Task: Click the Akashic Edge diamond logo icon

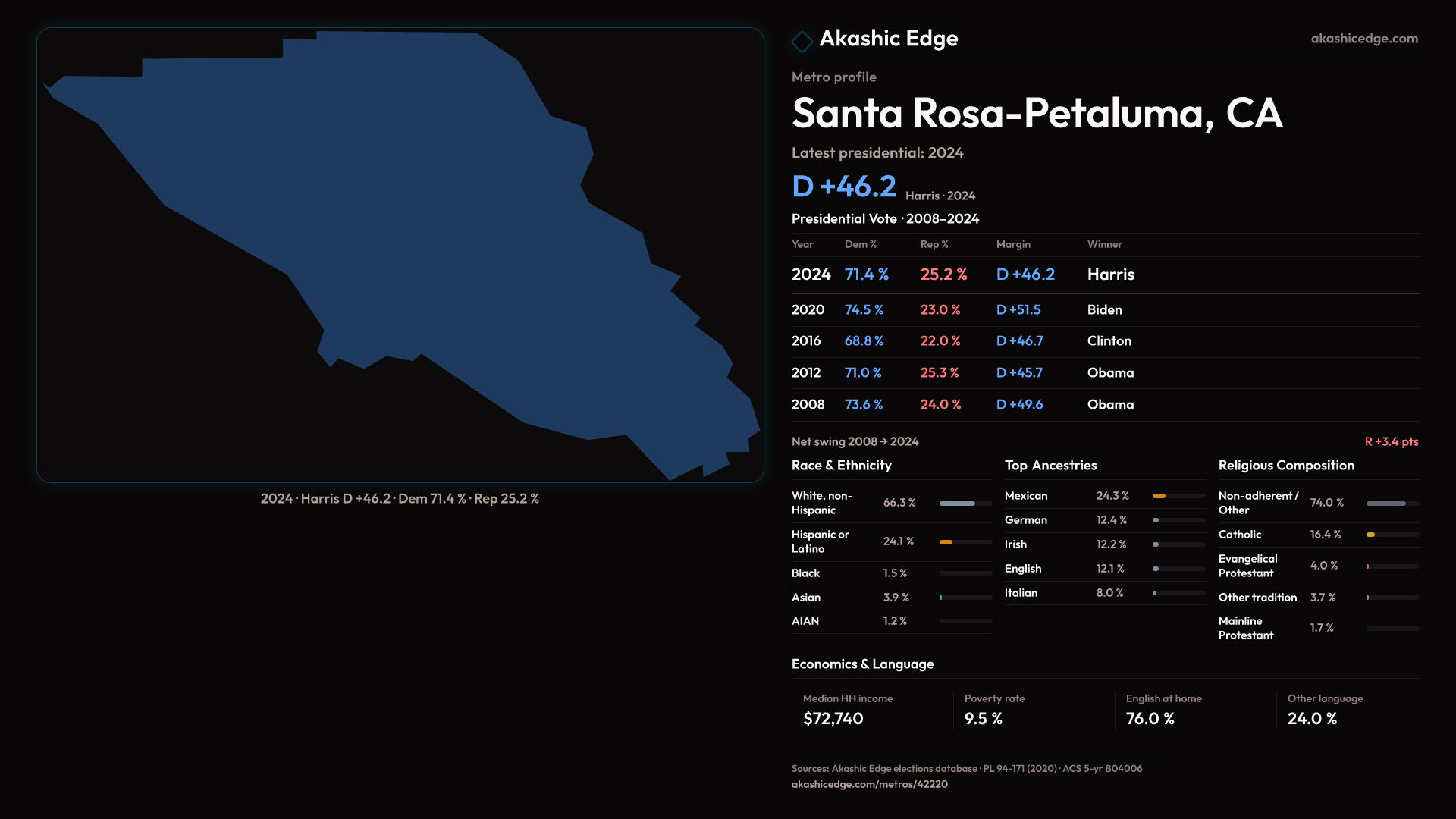Action: click(802, 41)
